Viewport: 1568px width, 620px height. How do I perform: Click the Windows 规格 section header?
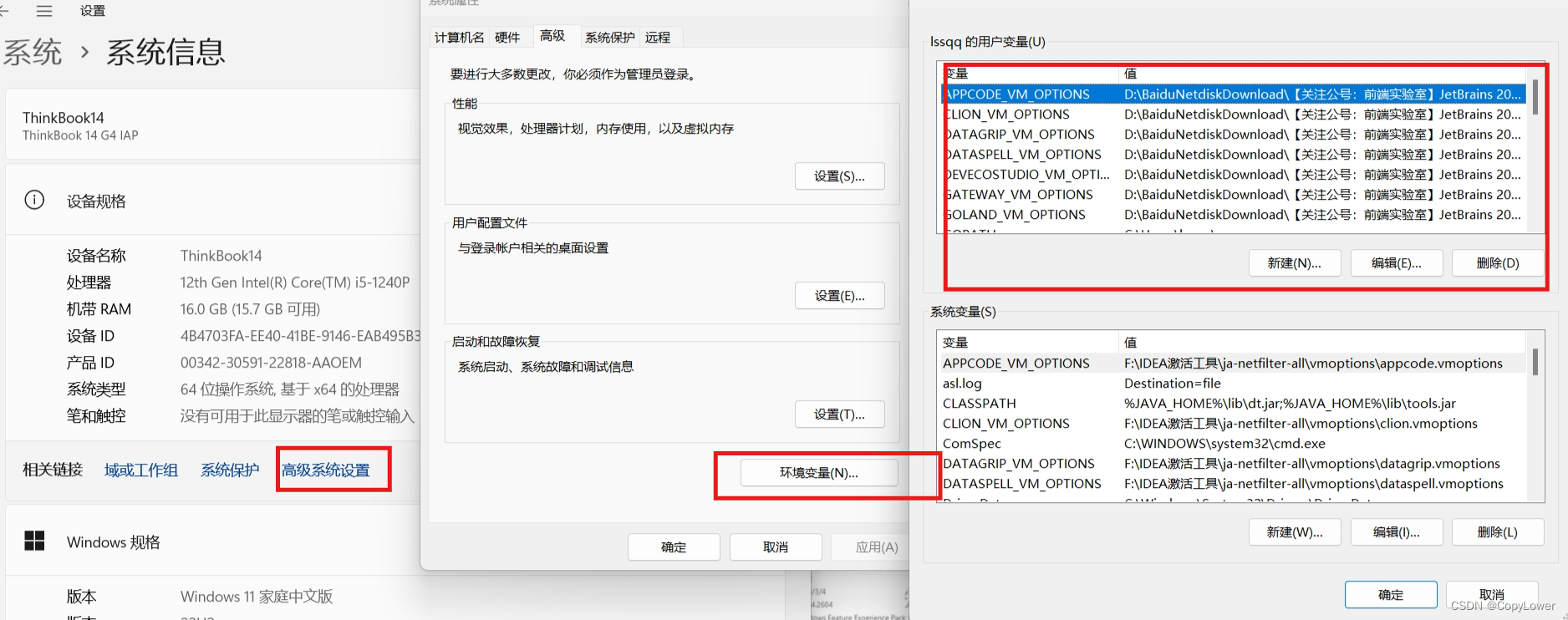tap(113, 542)
